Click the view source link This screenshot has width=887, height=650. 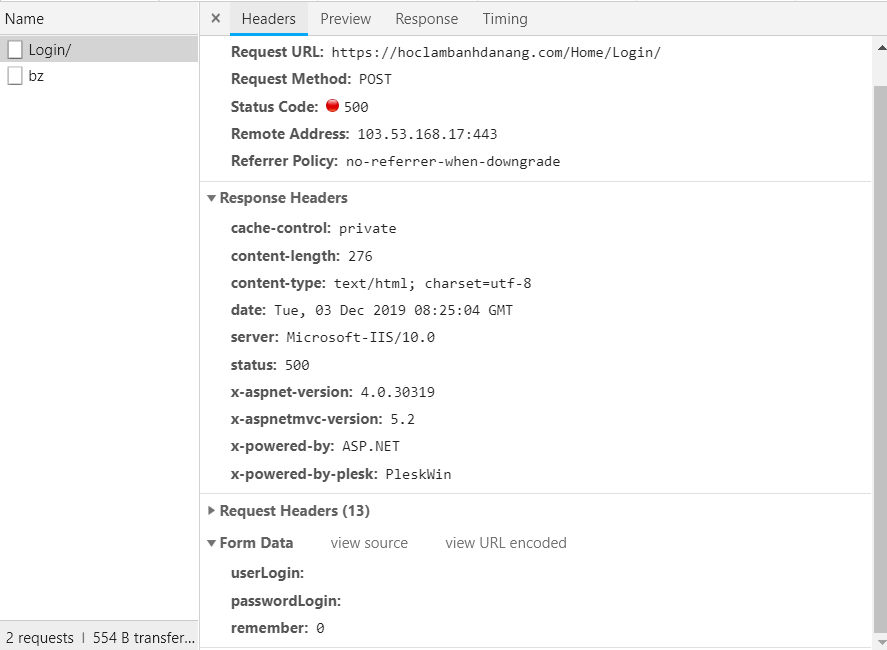(x=369, y=543)
